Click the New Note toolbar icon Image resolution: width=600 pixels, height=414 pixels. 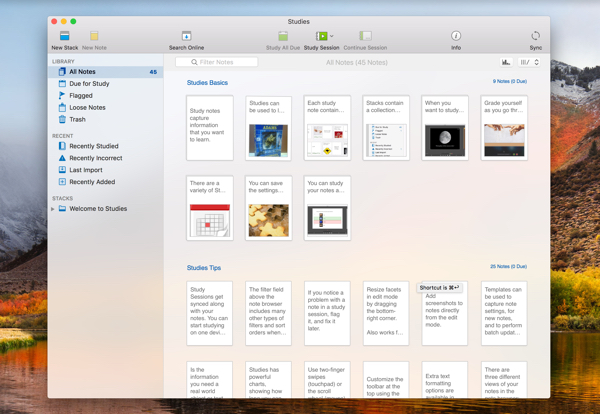click(94, 36)
